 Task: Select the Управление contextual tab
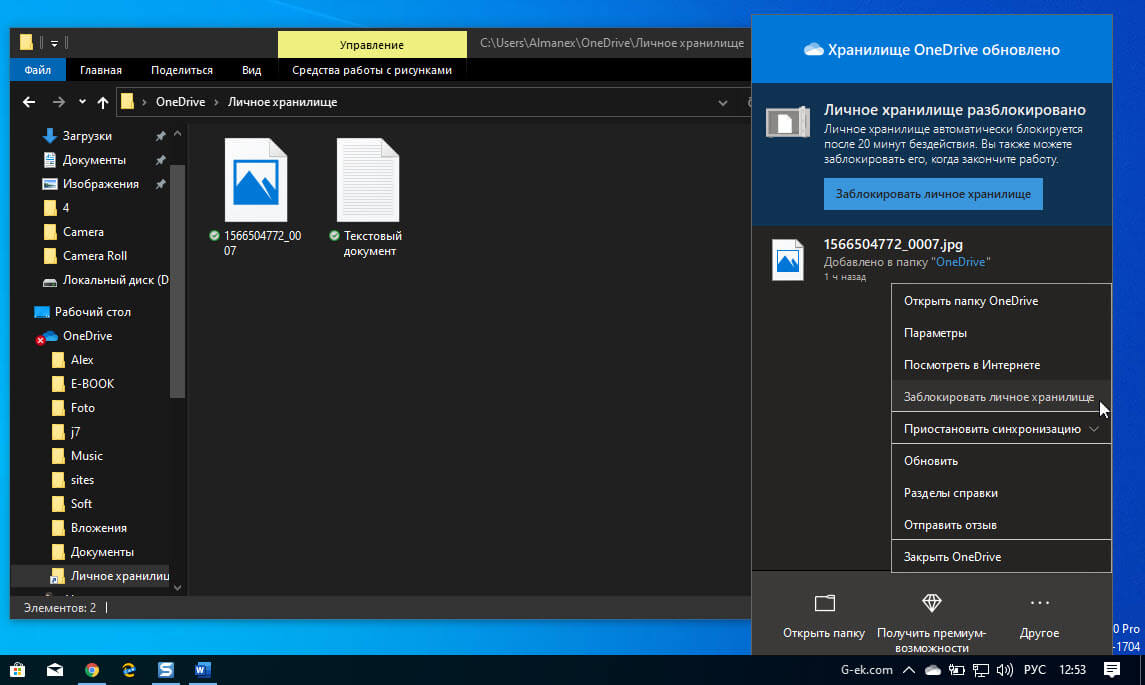[x=372, y=45]
